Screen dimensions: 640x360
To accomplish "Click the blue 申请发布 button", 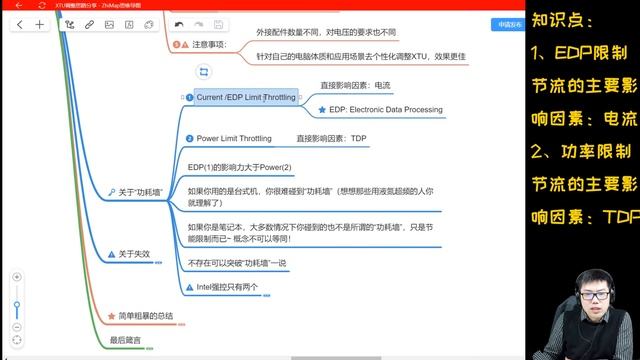I will (508, 24).
